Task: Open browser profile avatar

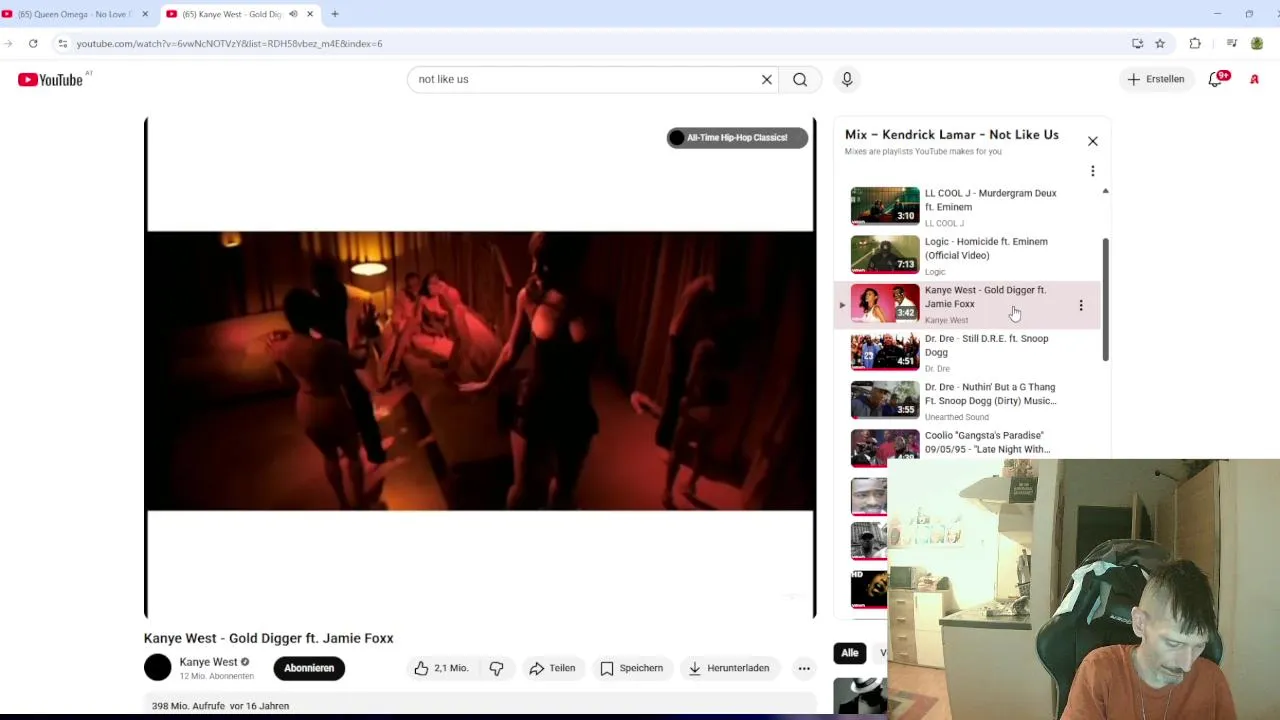Action: [1257, 43]
